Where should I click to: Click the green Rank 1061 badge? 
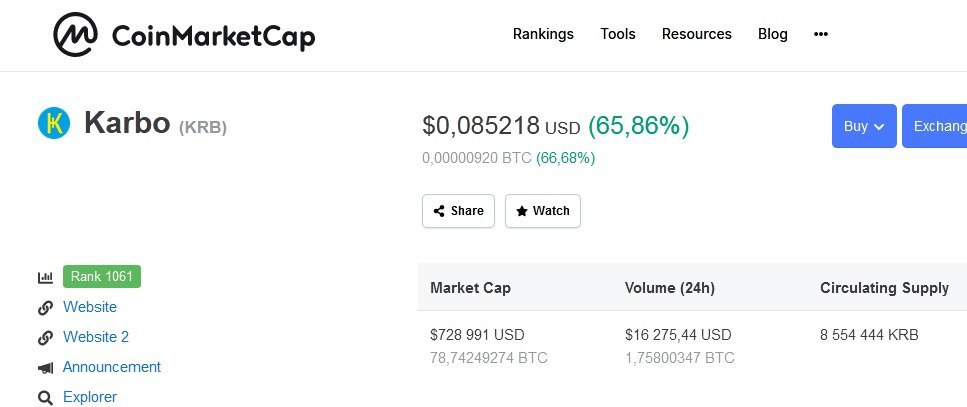[x=102, y=276]
